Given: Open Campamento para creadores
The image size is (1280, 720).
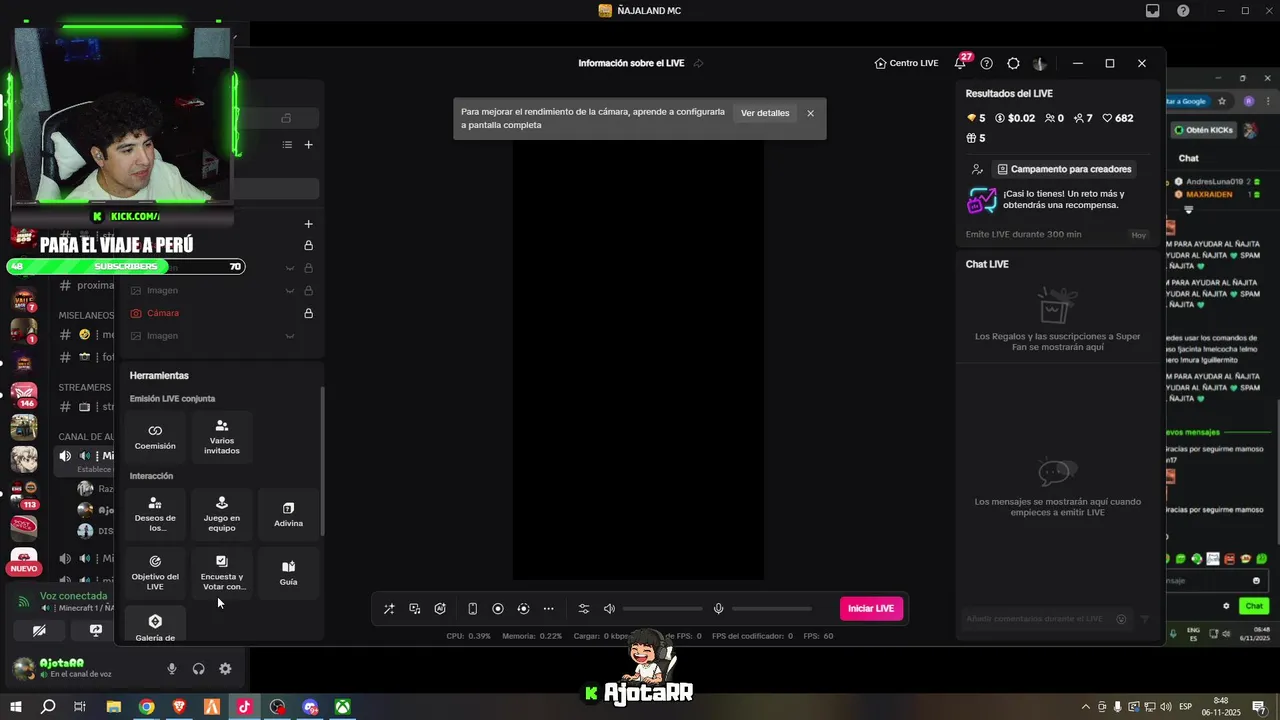Looking at the screenshot, I should tap(1064, 169).
